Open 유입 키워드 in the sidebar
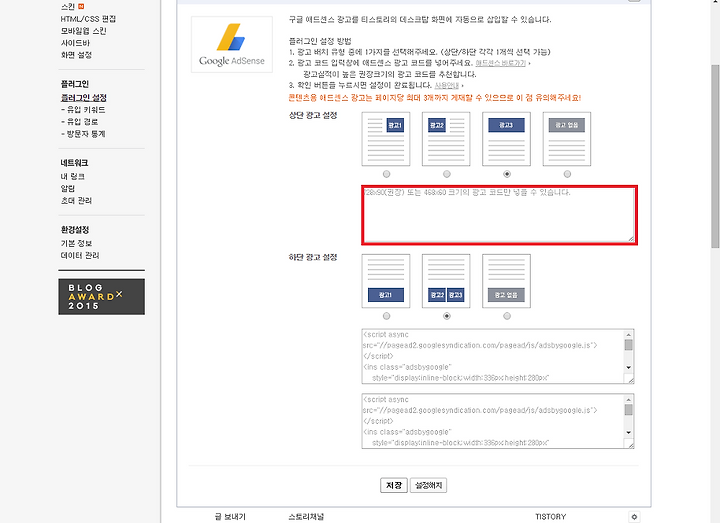Screen dimensions: 720x523 pos(83,110)
